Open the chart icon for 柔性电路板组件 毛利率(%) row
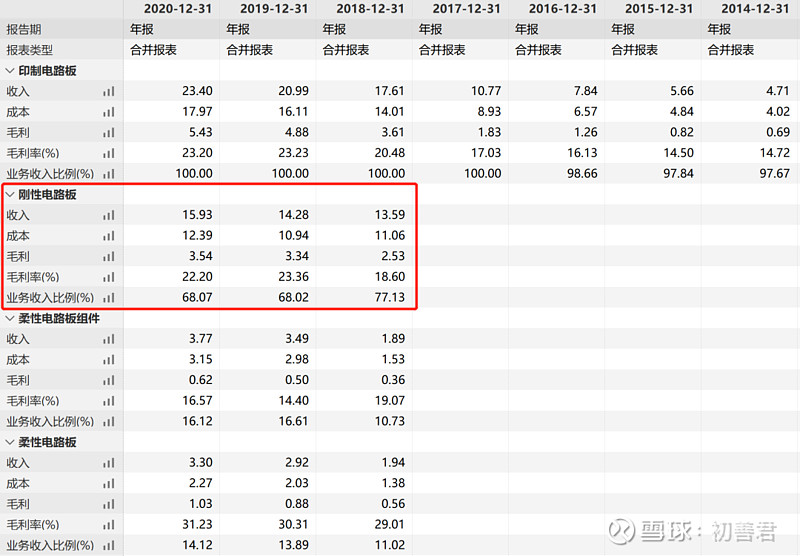The width and height of the screenshot is (800, 556). point(109,401)
